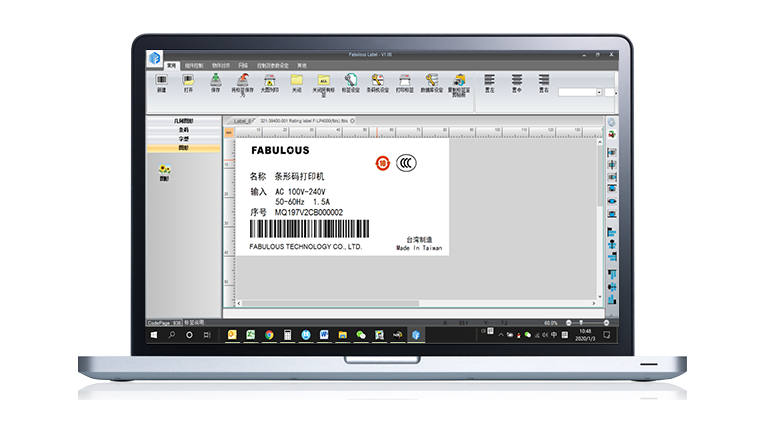Click the orange mm ruler unit button
Viewport: 765px width, 430px height.
click(229, 132)
